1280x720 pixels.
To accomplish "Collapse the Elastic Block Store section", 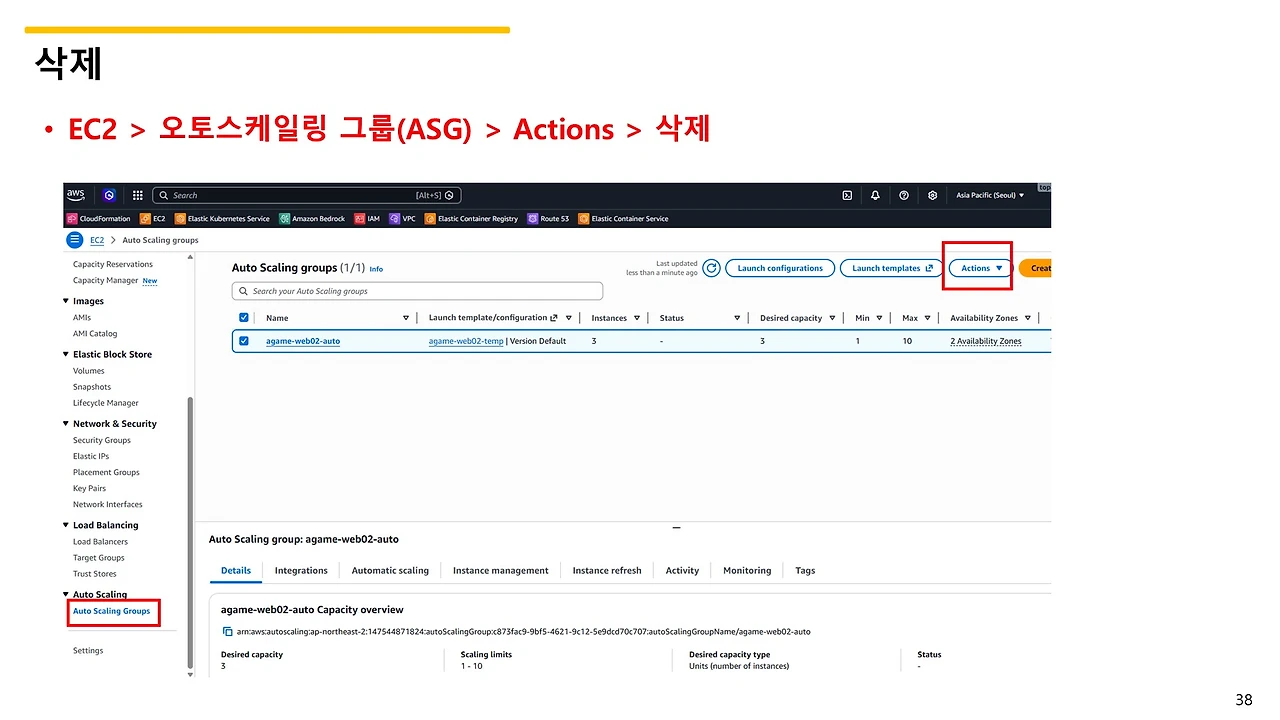I will pyautogui.click(x=66, y=354).
